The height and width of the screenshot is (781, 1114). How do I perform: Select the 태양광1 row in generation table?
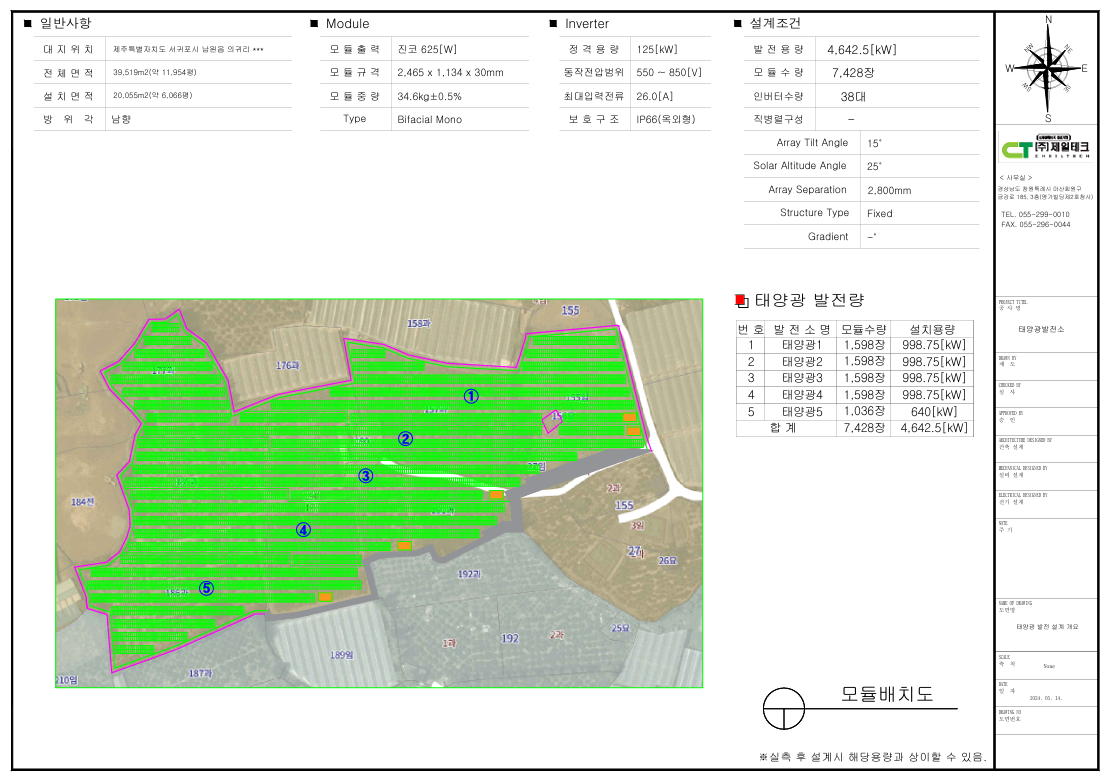pyautogui.click(x=855, y=345)
